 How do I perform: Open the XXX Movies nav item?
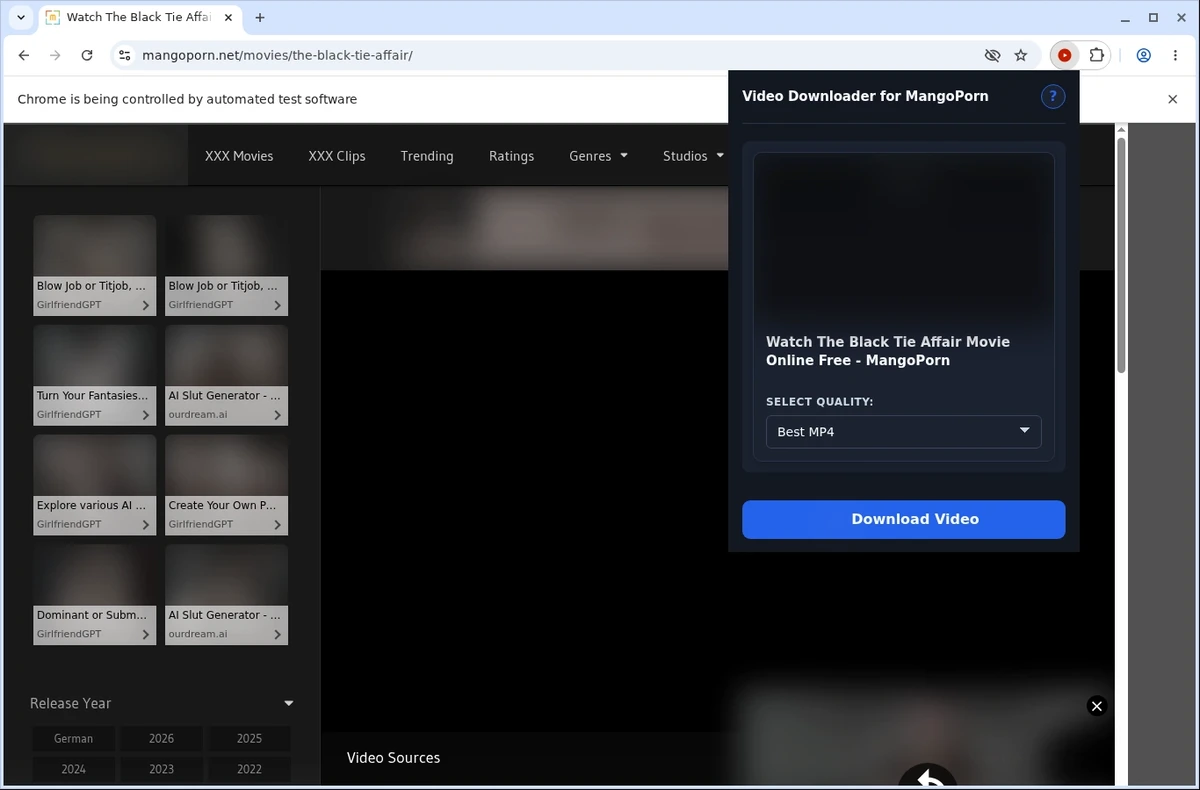(239, 156)
